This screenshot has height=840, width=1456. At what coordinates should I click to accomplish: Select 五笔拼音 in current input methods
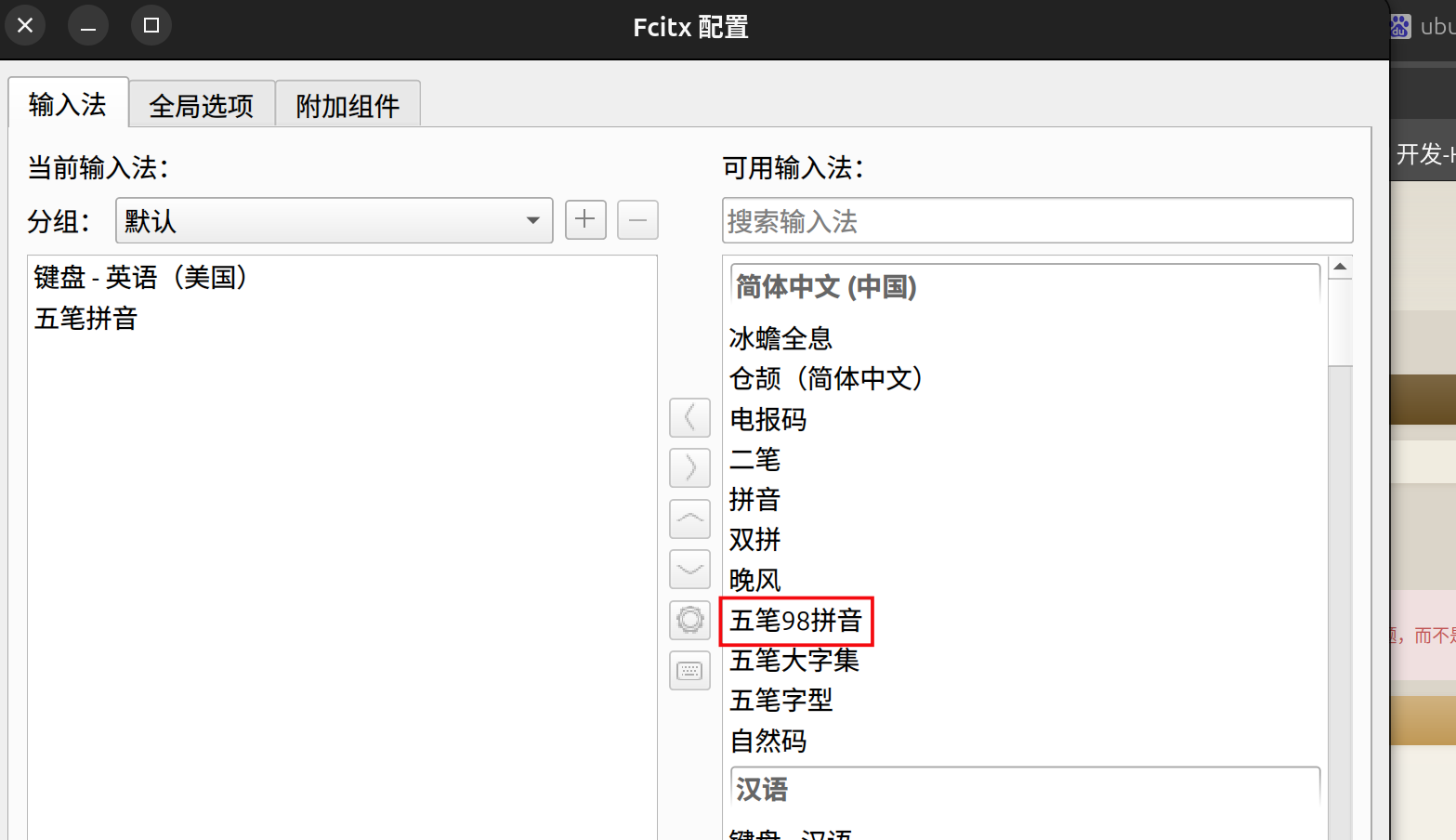[342, 318]
